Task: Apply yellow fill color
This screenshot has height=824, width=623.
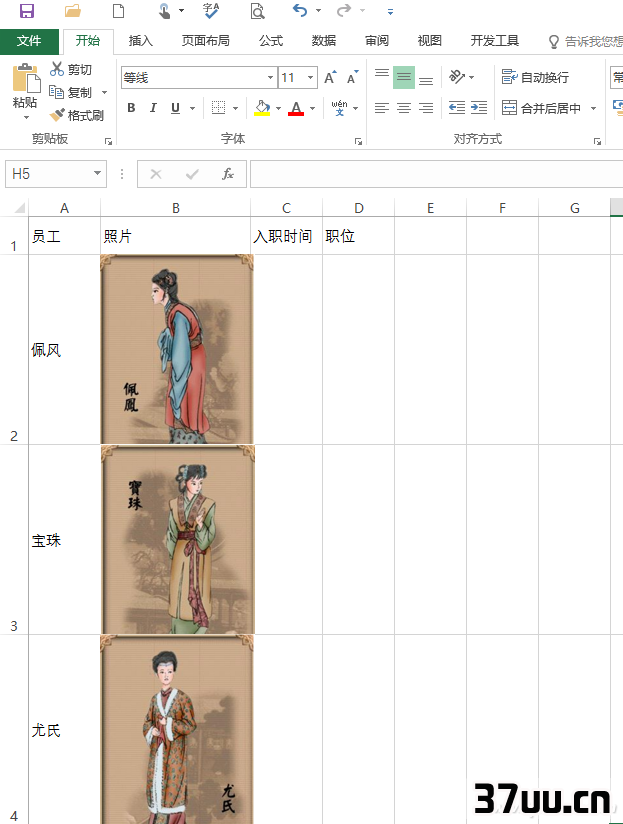Action: coord(262,108)
